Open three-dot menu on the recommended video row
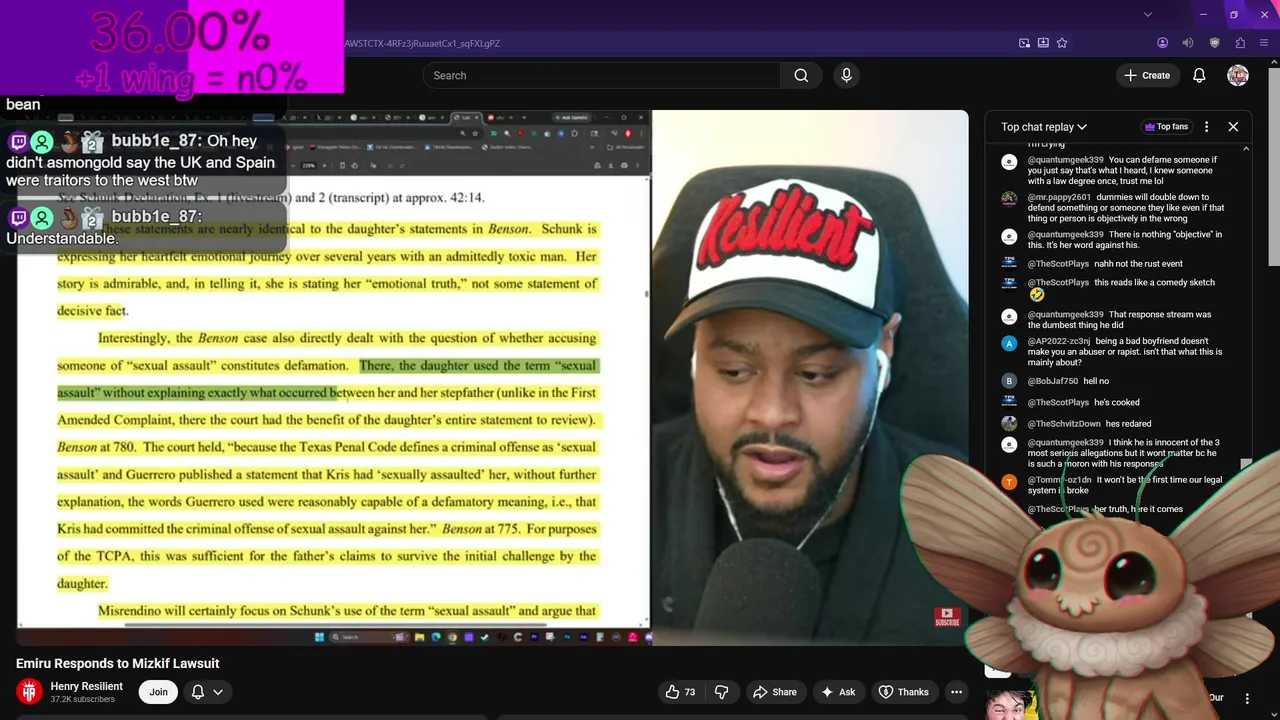 [x=1247, y=698]
